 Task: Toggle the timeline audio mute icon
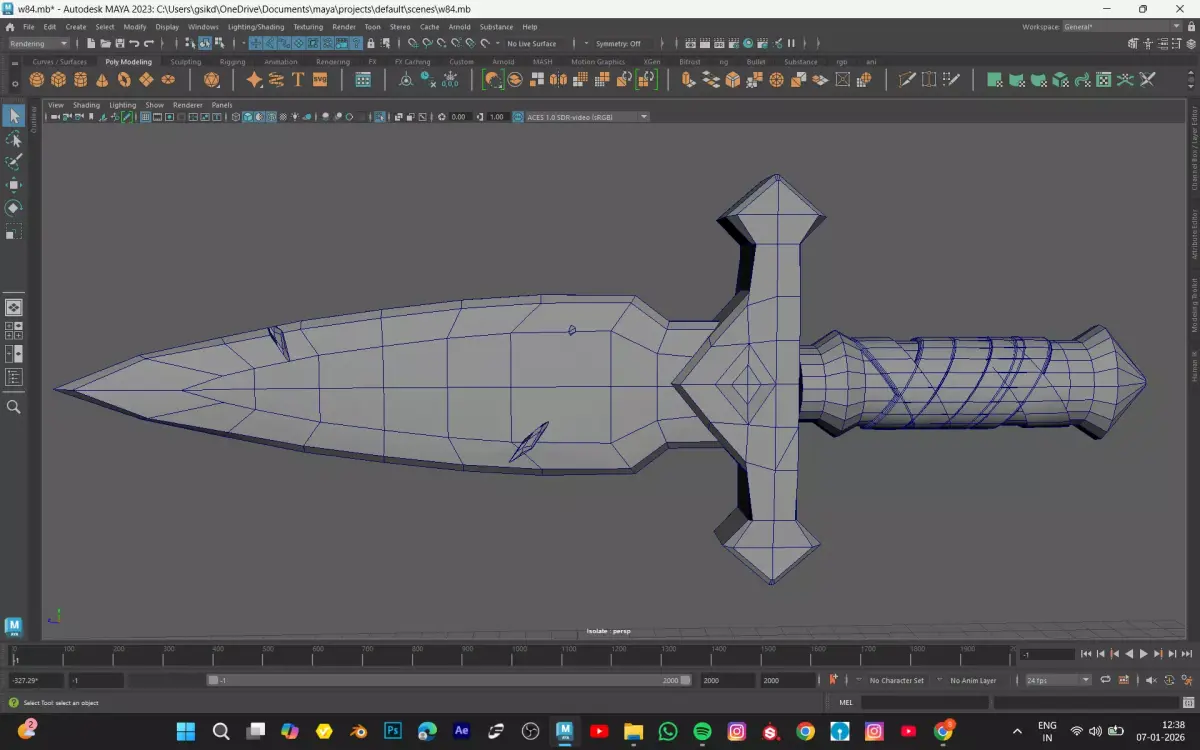click(x=1150, y=680)
